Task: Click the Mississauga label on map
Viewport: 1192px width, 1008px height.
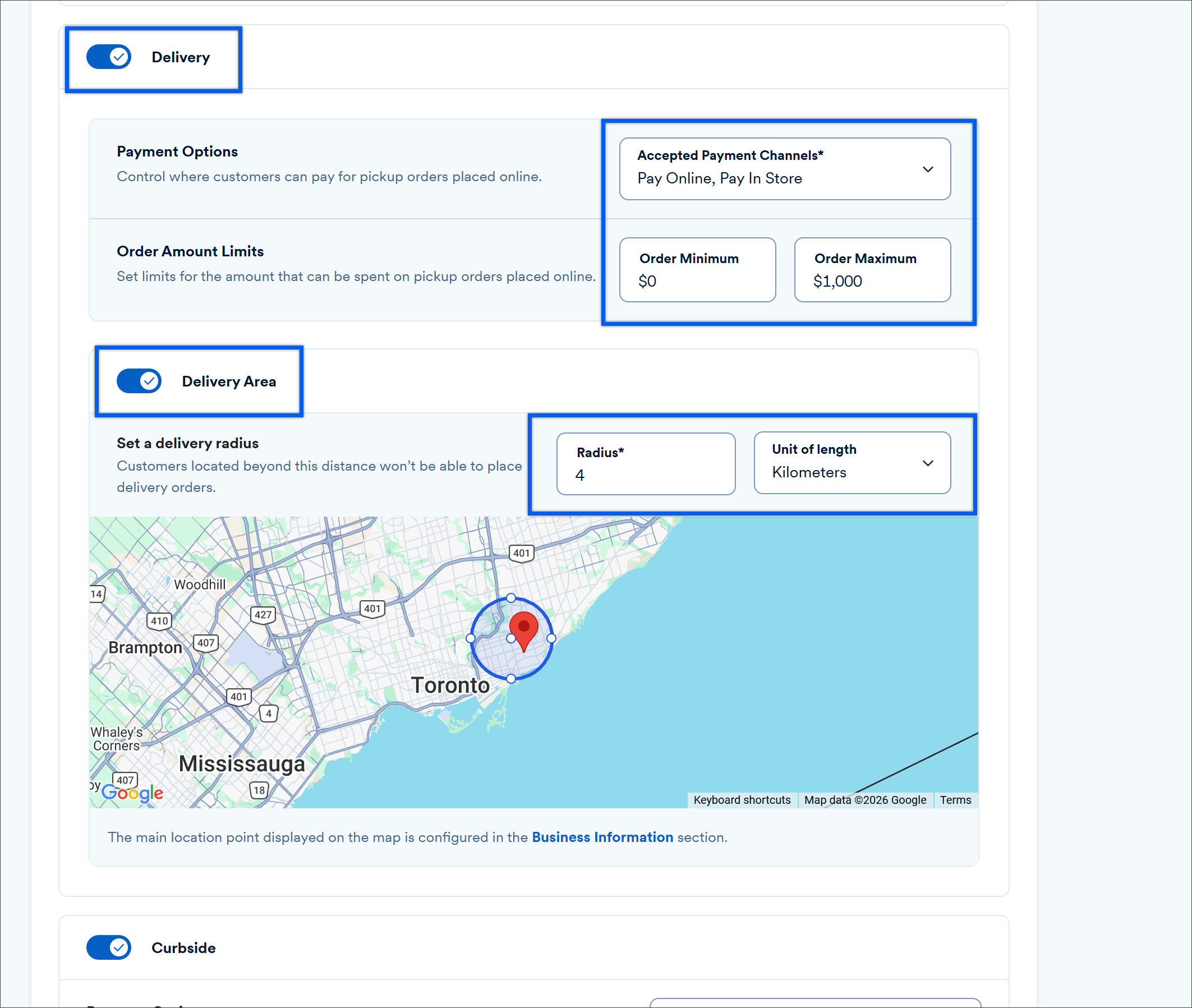Action: pos(242,764)
